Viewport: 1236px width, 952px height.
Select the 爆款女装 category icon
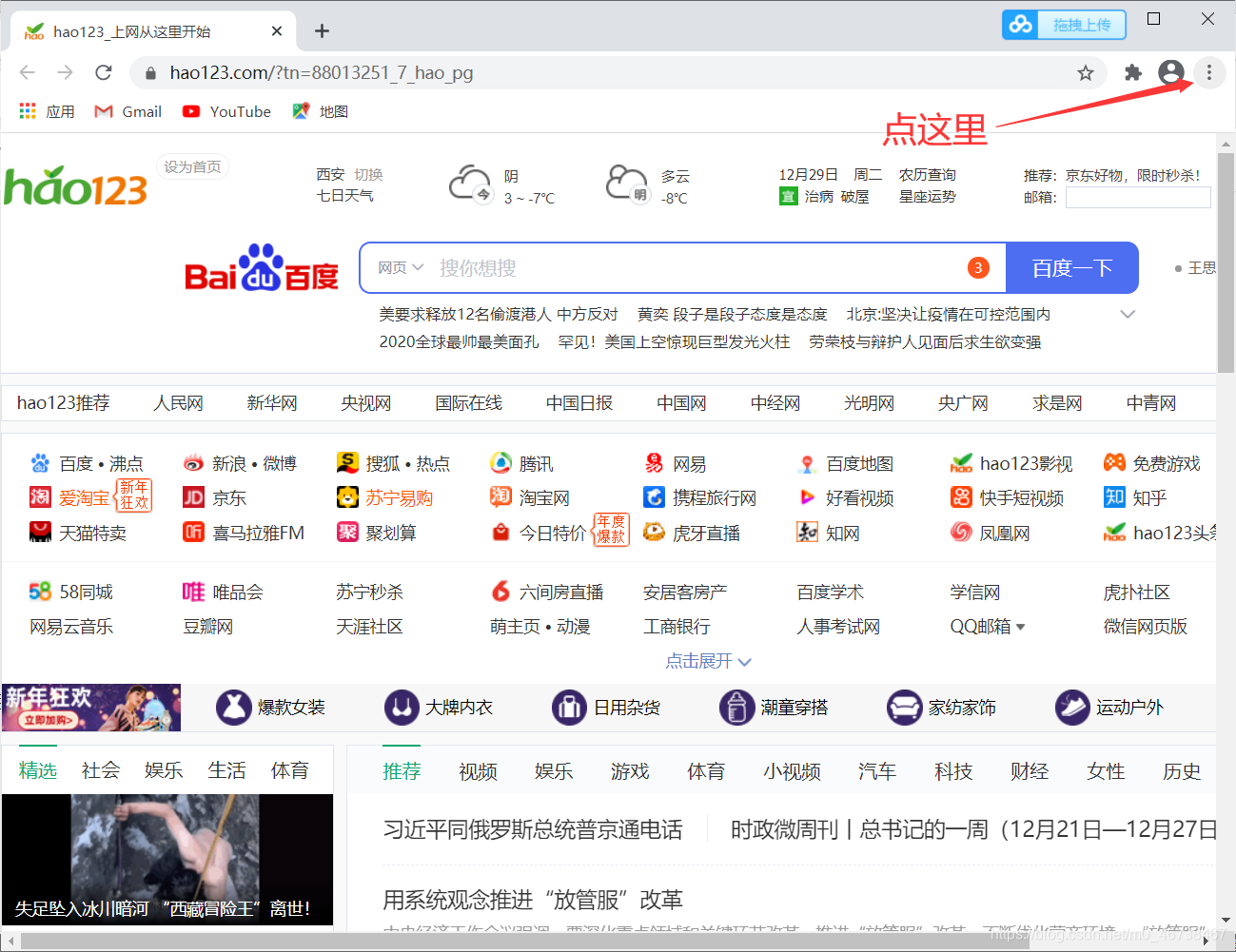pos(234,707)
